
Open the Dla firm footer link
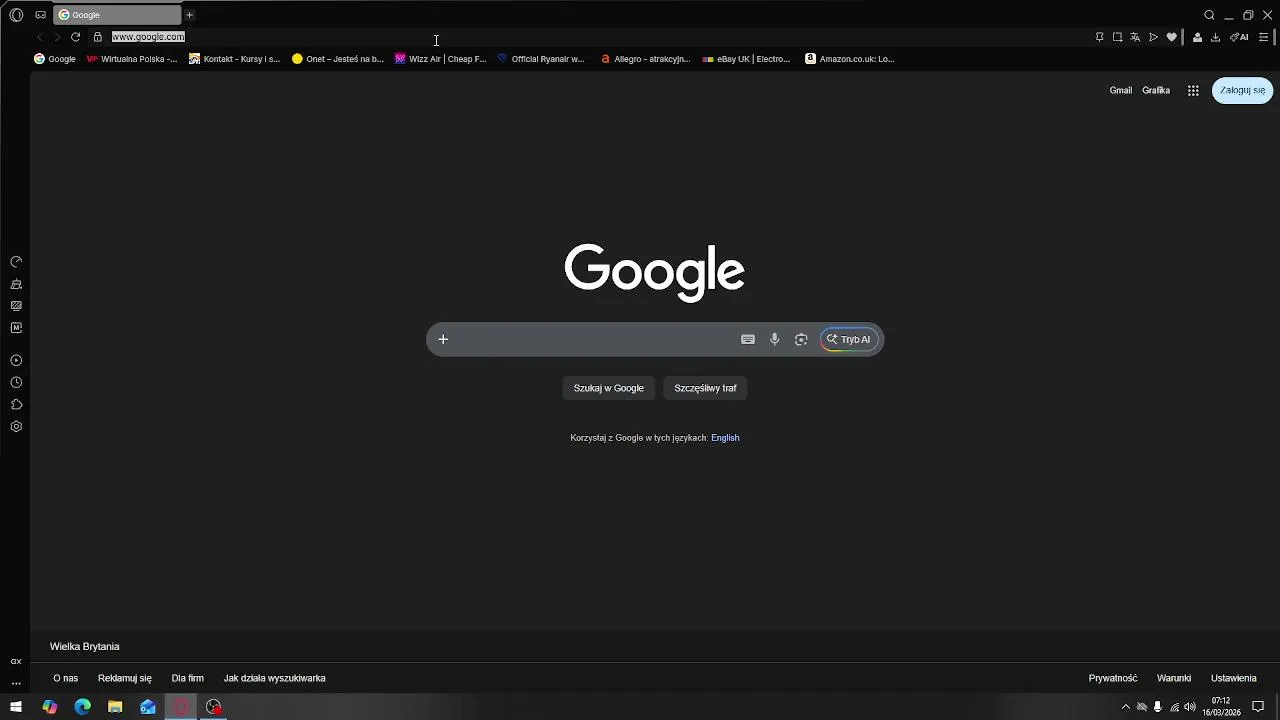188,678
